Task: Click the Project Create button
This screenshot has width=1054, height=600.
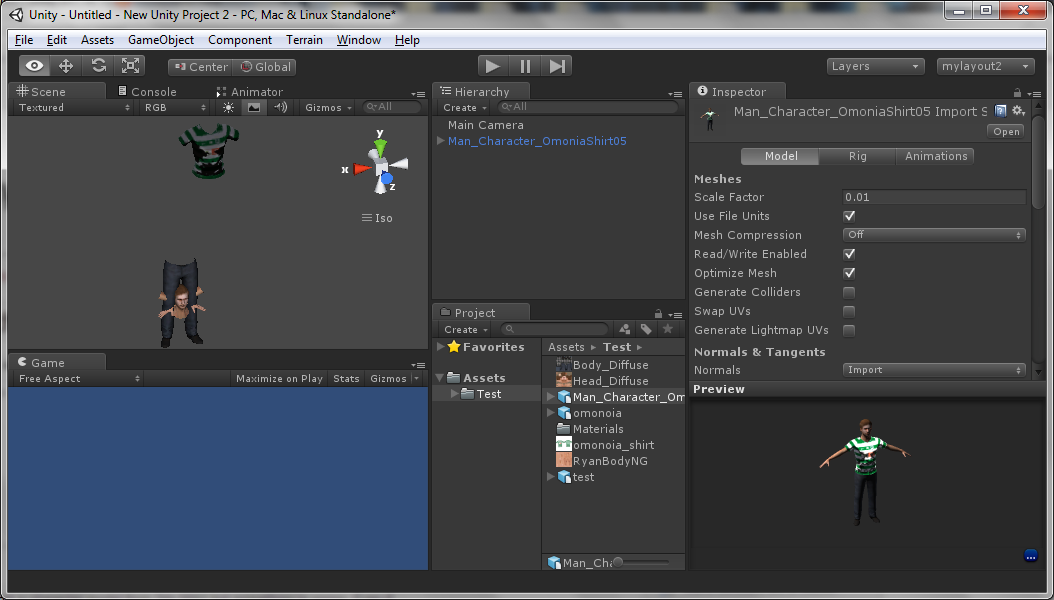Action: (x=464, y=329)
